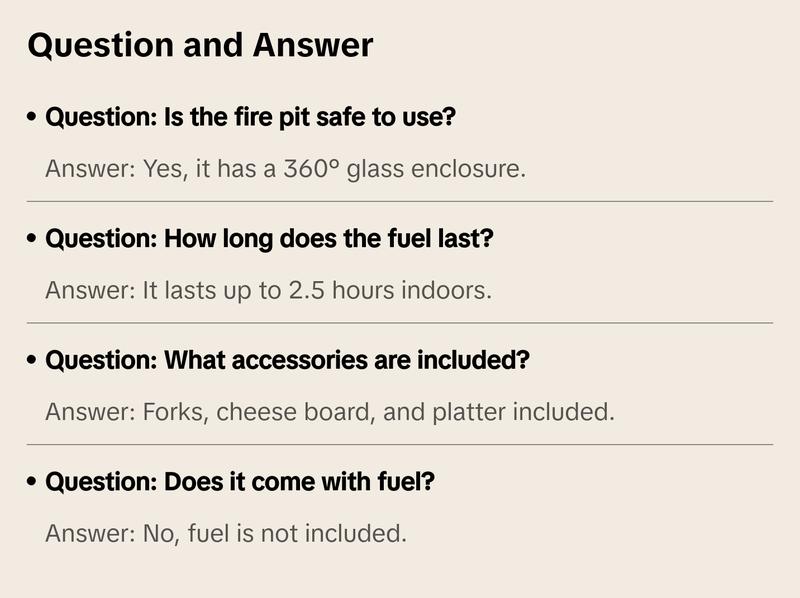Click the 'Question and Answer' heading

click(200, 45)
